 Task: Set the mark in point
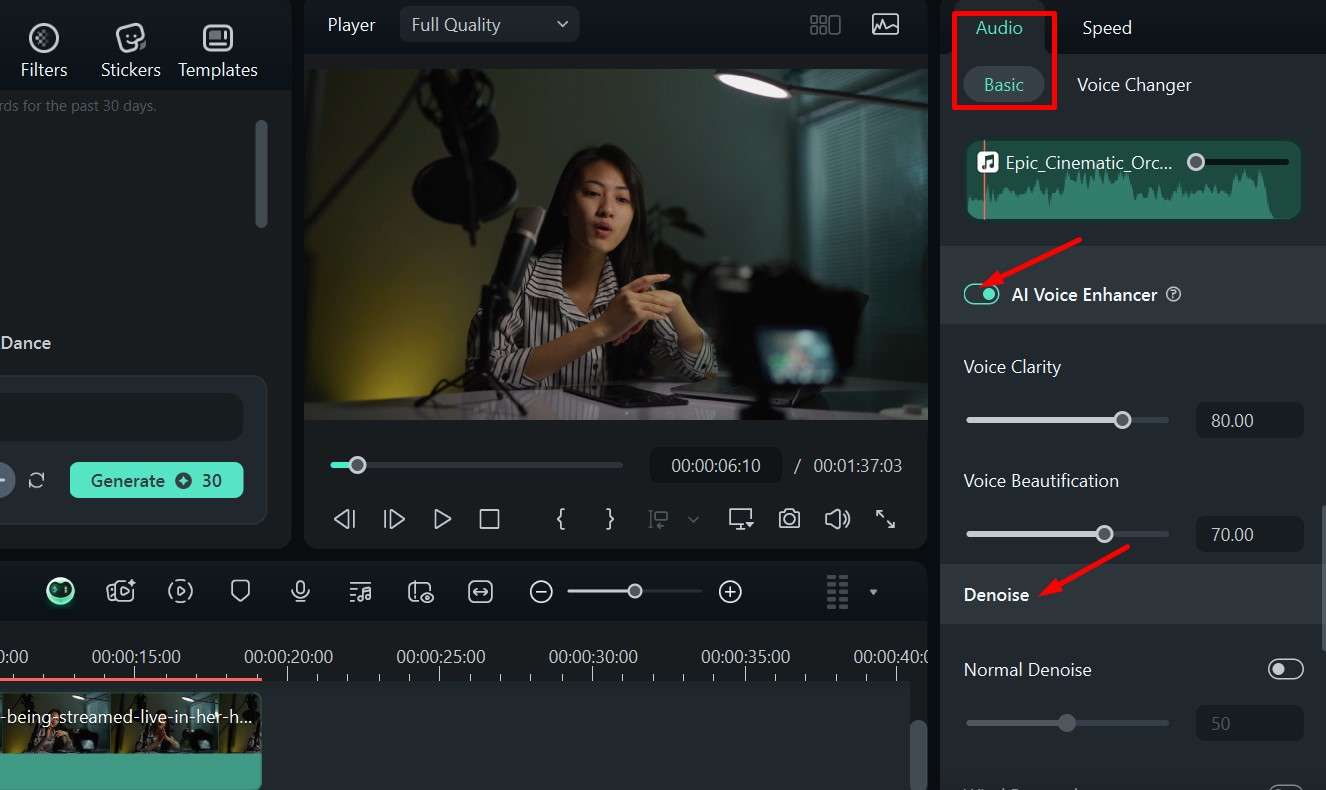(561, 519)
